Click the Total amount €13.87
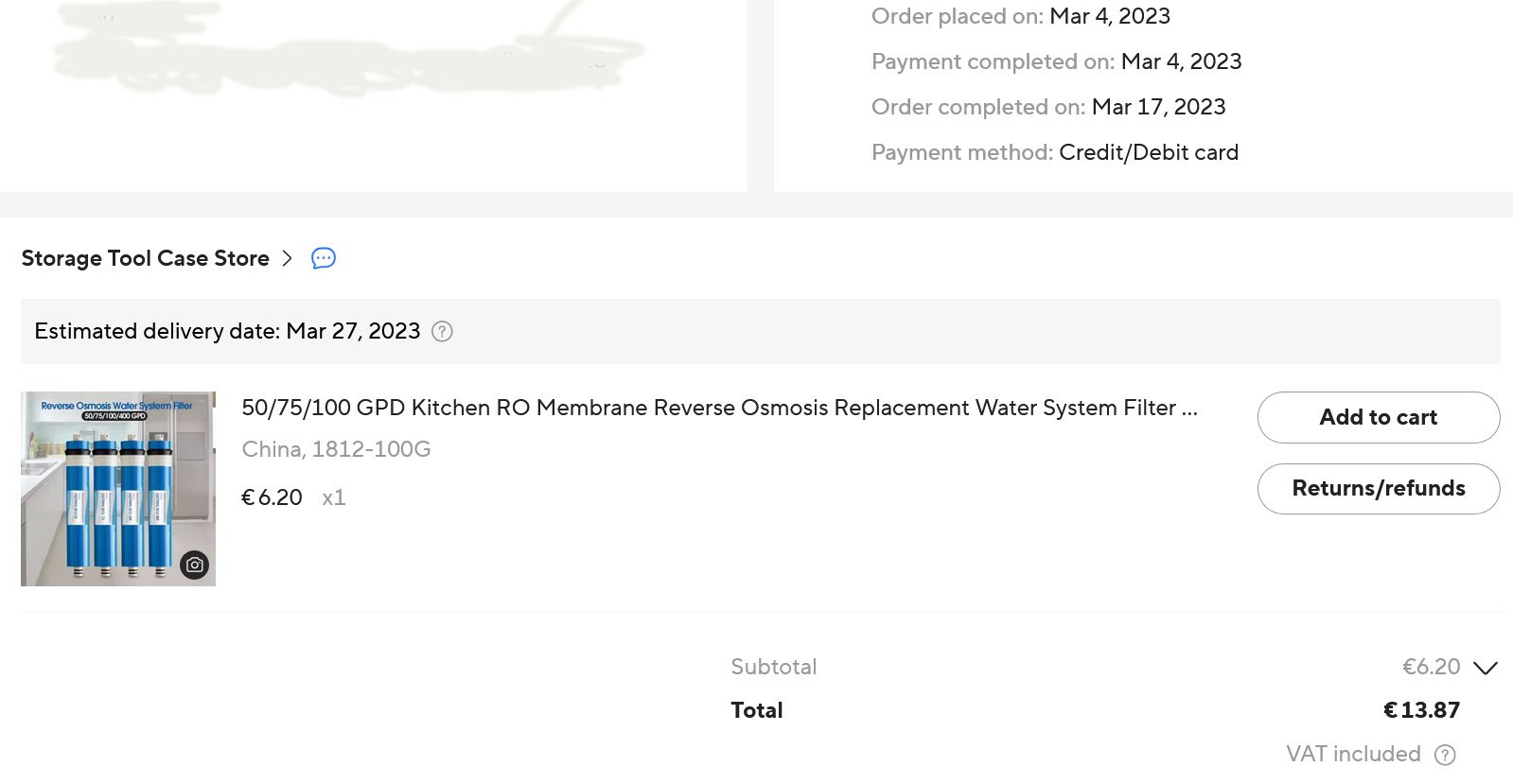The height and width of the screenshot is (784, 1513). coord(1421,710)
